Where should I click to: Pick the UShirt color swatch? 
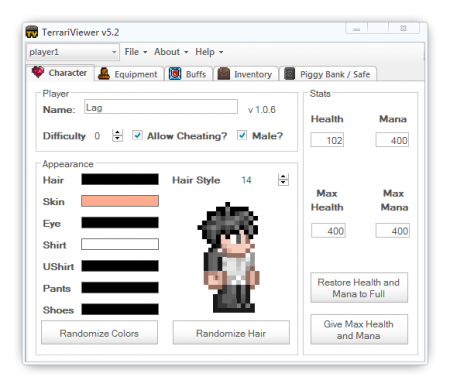pyautogui.click(x=120, y=266)
